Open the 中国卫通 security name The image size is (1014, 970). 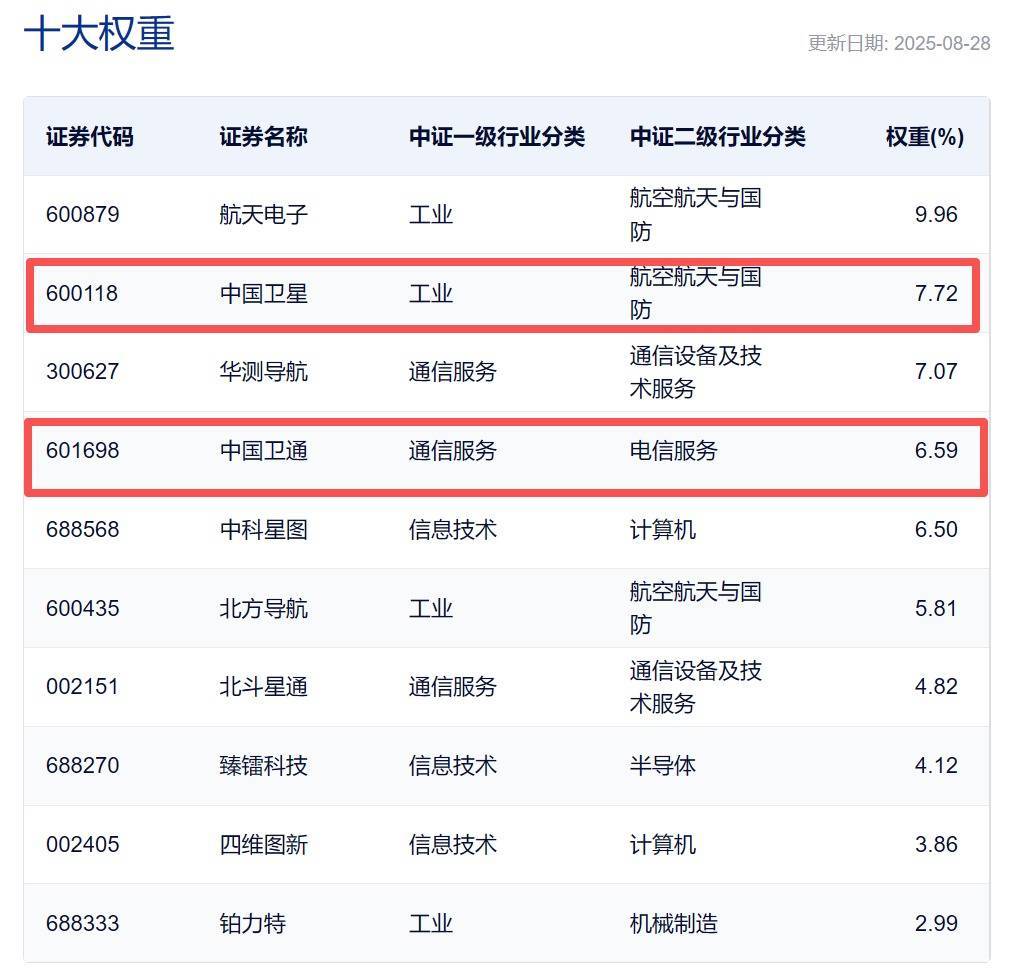[263, 451]
